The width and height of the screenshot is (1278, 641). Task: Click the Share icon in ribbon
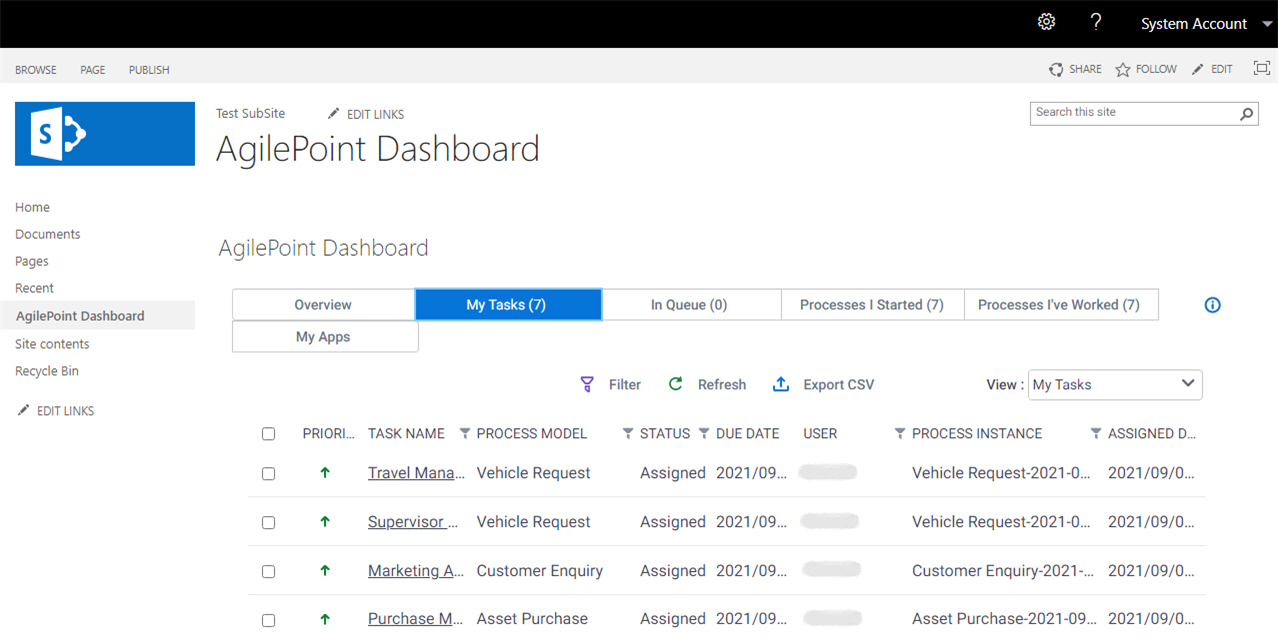(1056, 69)
